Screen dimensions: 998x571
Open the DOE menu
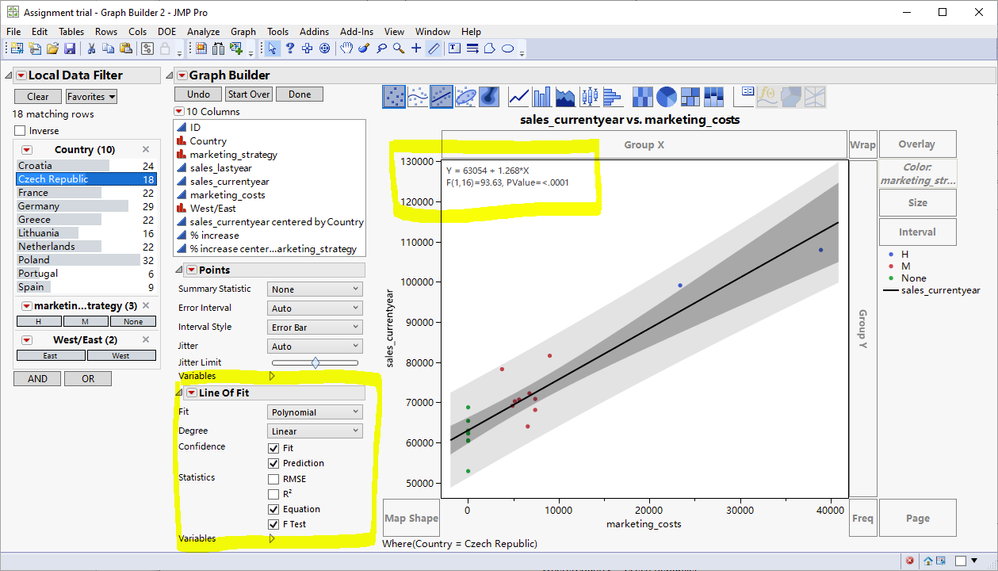166,32
